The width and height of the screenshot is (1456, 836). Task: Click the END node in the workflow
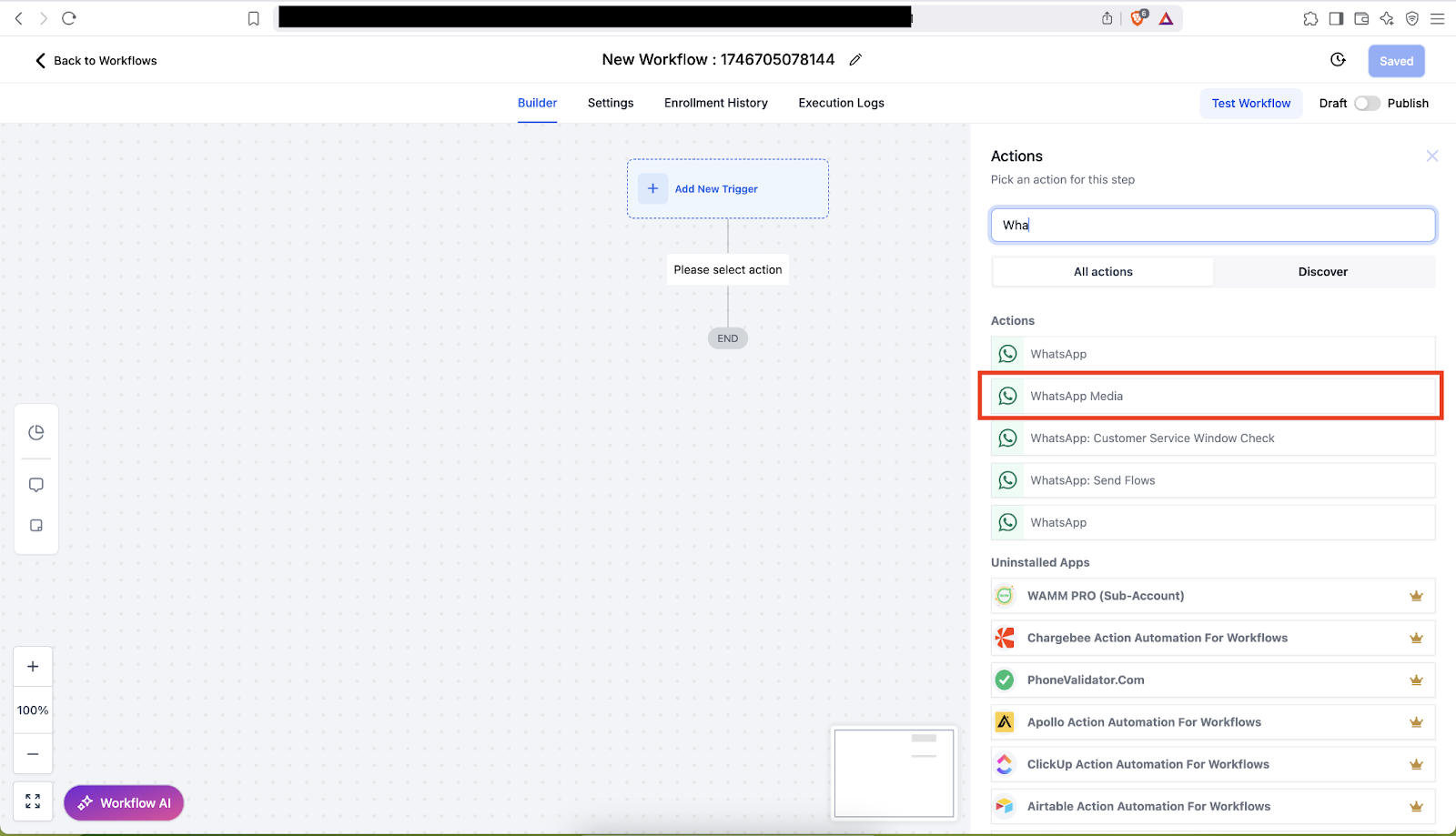[x=728, y=338]
